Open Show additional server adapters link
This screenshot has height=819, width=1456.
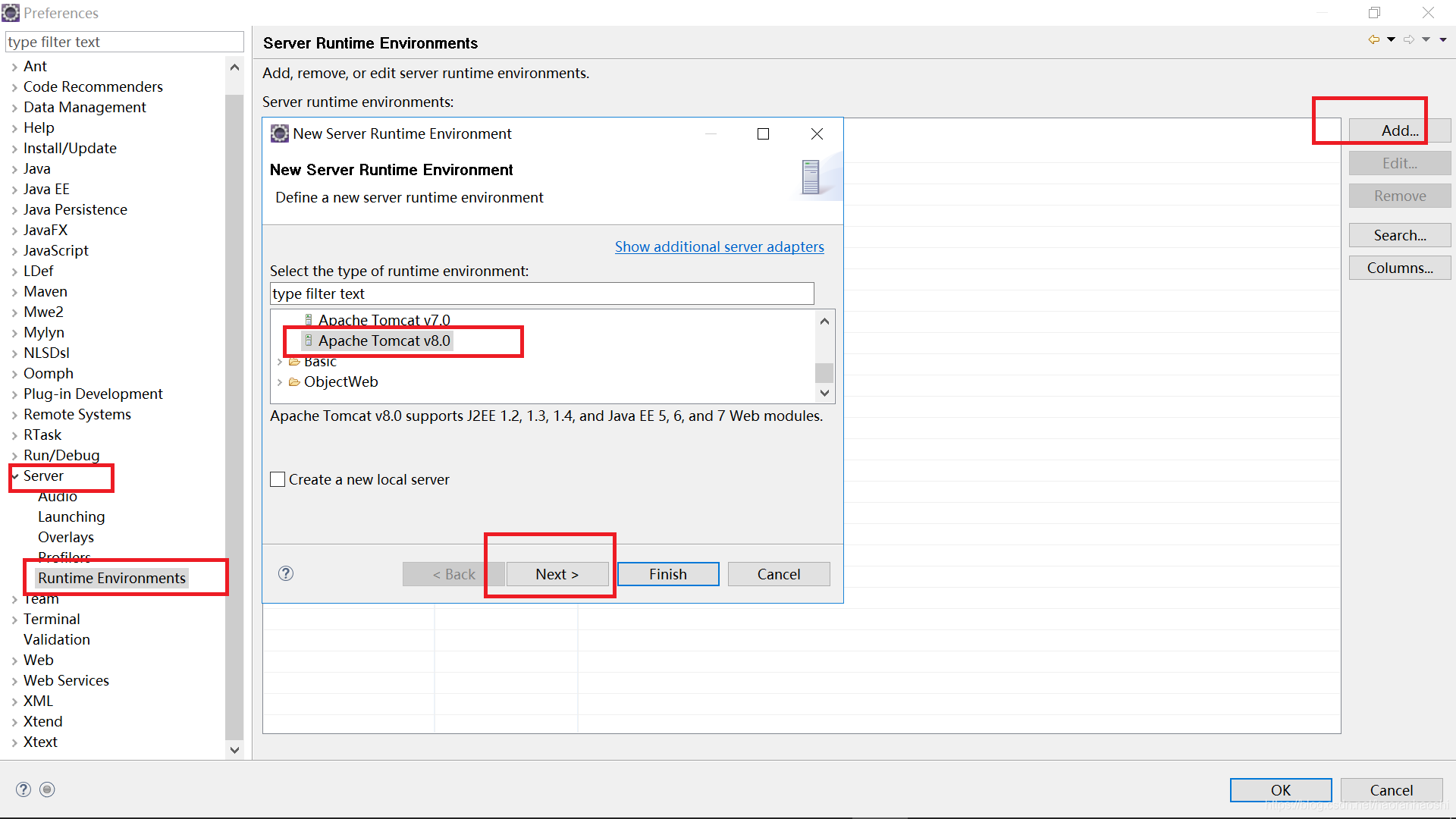[719, 246]
